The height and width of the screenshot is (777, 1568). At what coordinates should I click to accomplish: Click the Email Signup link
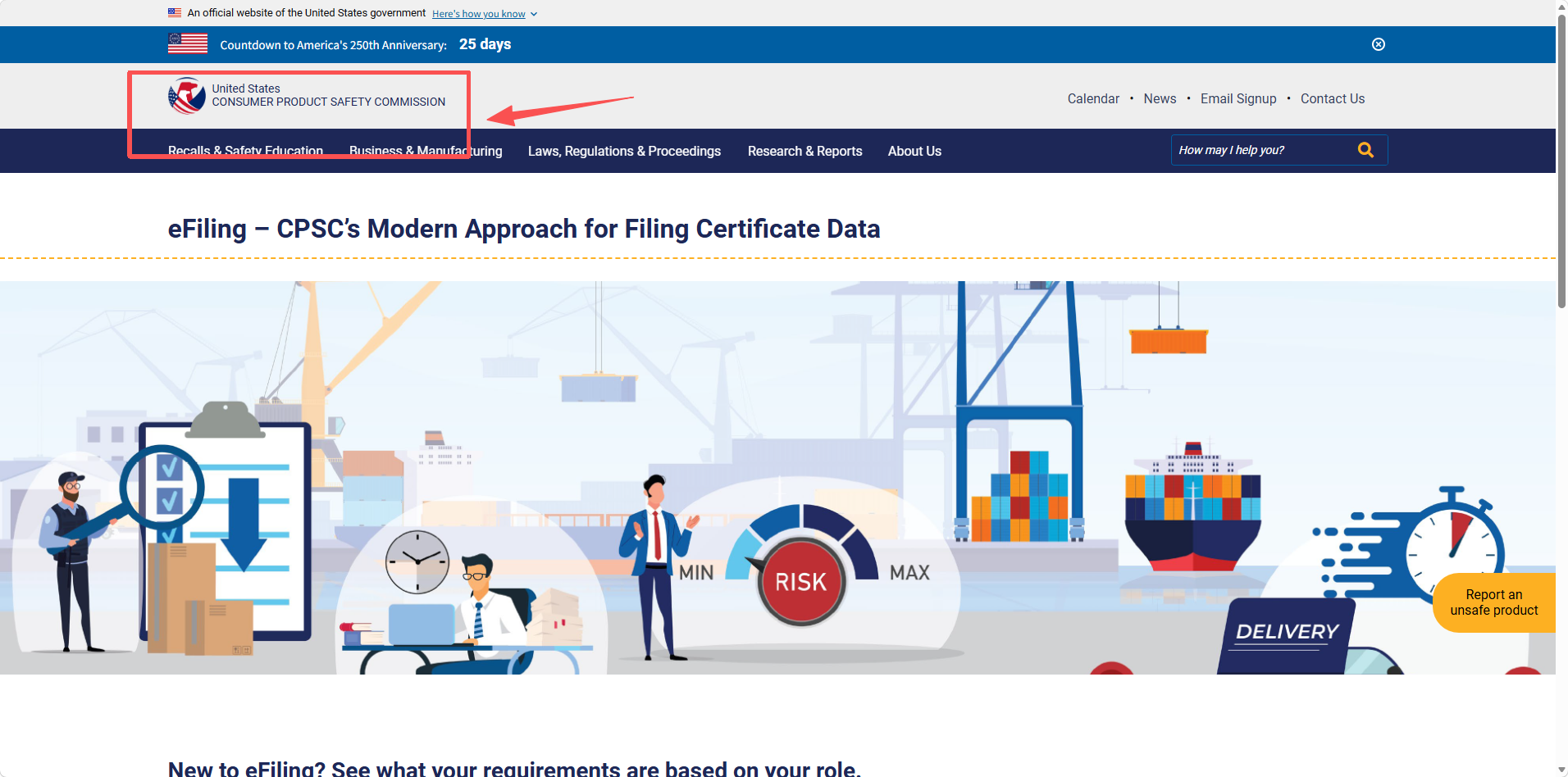[x=1238, y=98]
